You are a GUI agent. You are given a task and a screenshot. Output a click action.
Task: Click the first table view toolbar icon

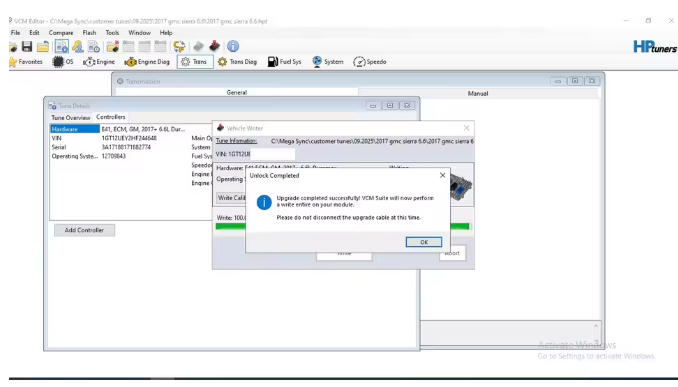(x=128, y=46)
